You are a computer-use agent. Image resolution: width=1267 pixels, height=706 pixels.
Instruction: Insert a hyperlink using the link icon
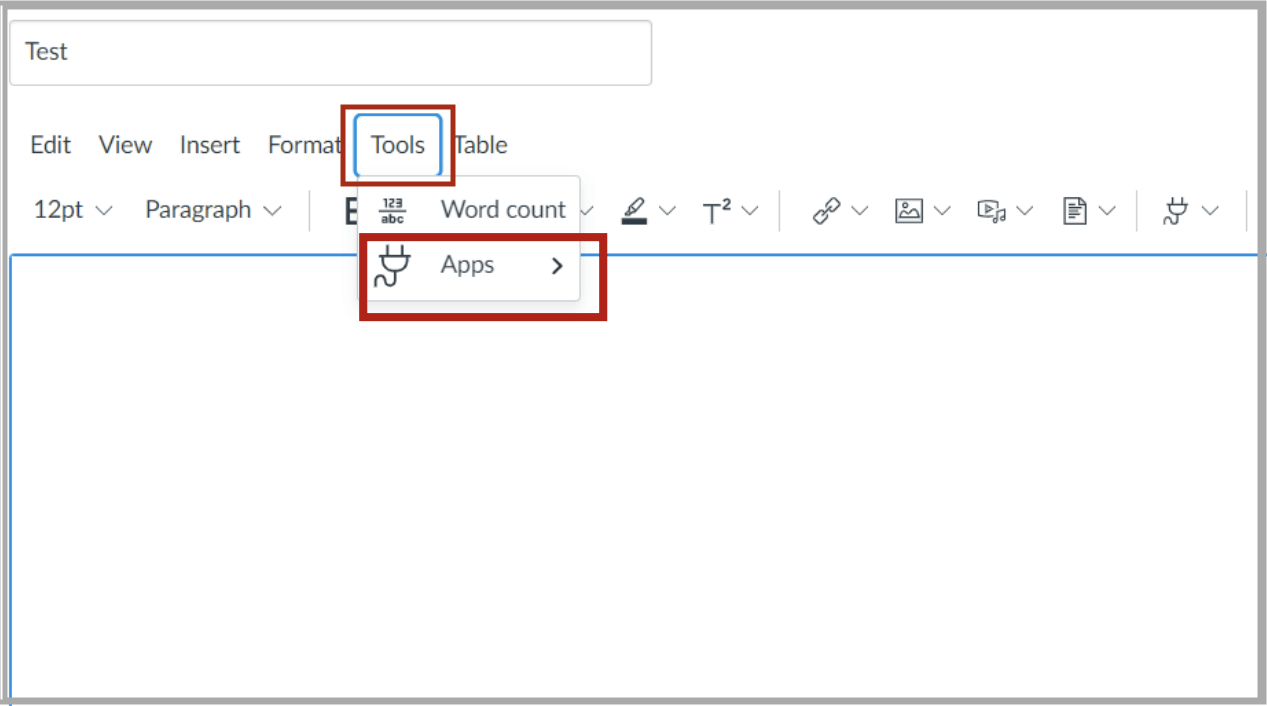(x=827, y=210)
